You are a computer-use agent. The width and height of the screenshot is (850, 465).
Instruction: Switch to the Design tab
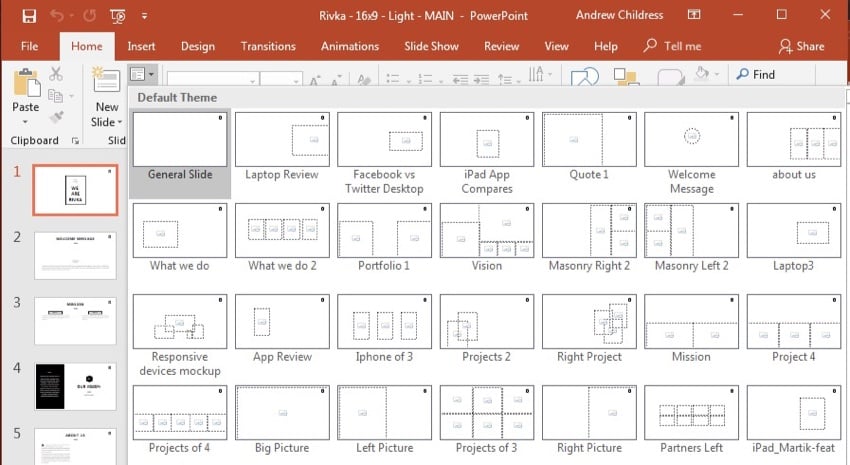click(198, 47)
